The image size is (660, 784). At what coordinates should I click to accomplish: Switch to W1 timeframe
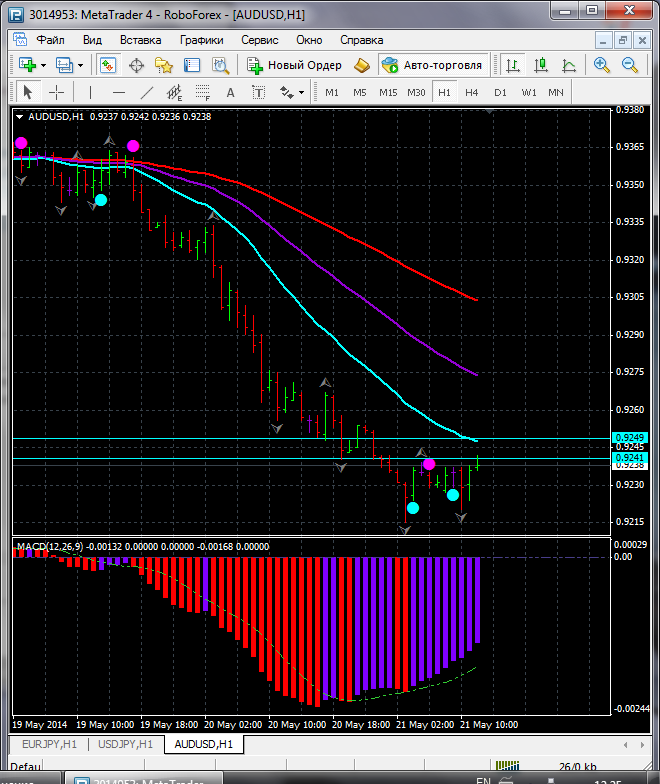point(528,92)
